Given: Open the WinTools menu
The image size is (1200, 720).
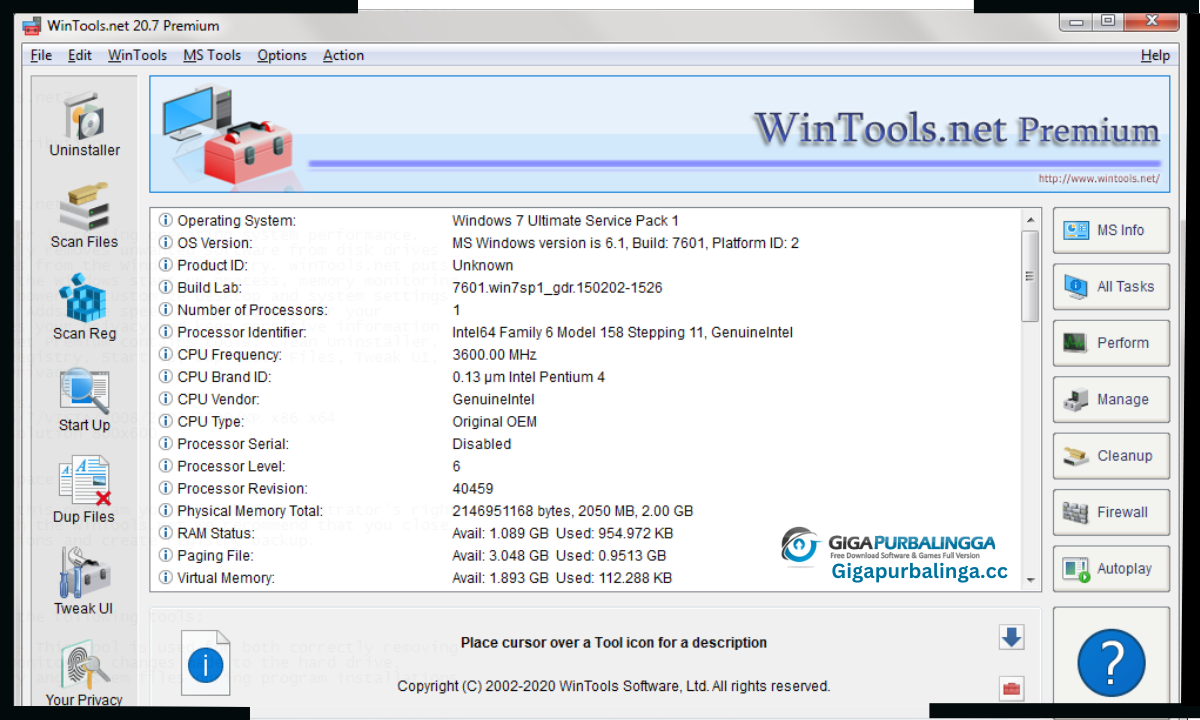Looking at the screenshot, I should (137, 55).
